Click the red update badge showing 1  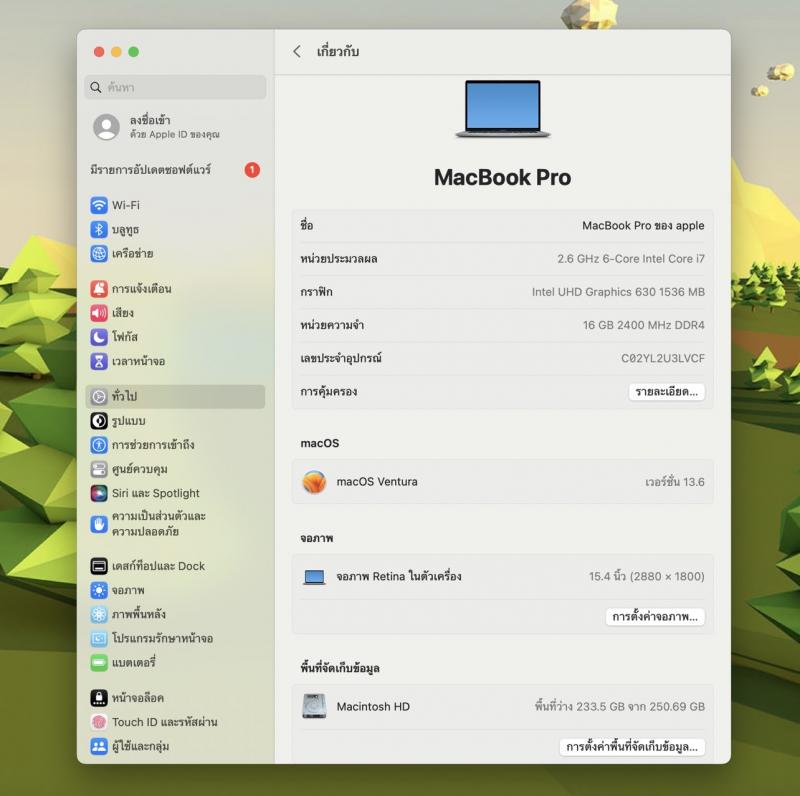252,170
